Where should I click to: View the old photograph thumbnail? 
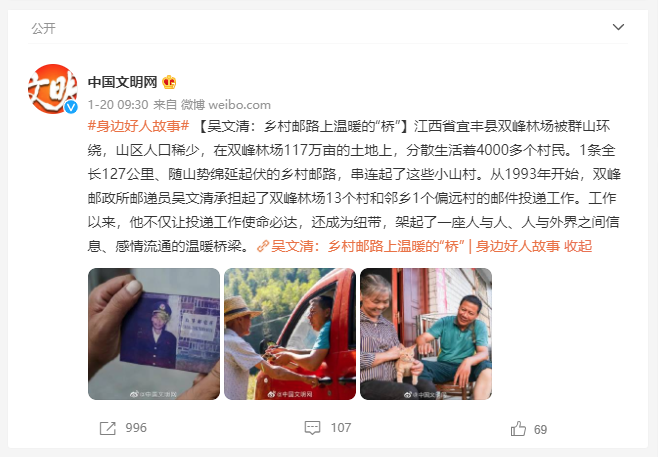point(154,334)
